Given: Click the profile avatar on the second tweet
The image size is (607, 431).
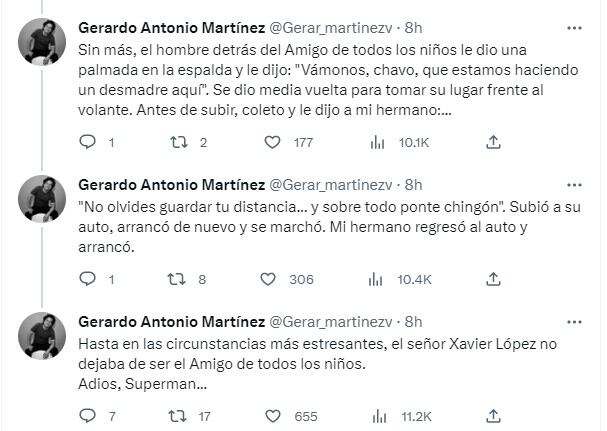Looking at the screenshot, I should [41, 201].
